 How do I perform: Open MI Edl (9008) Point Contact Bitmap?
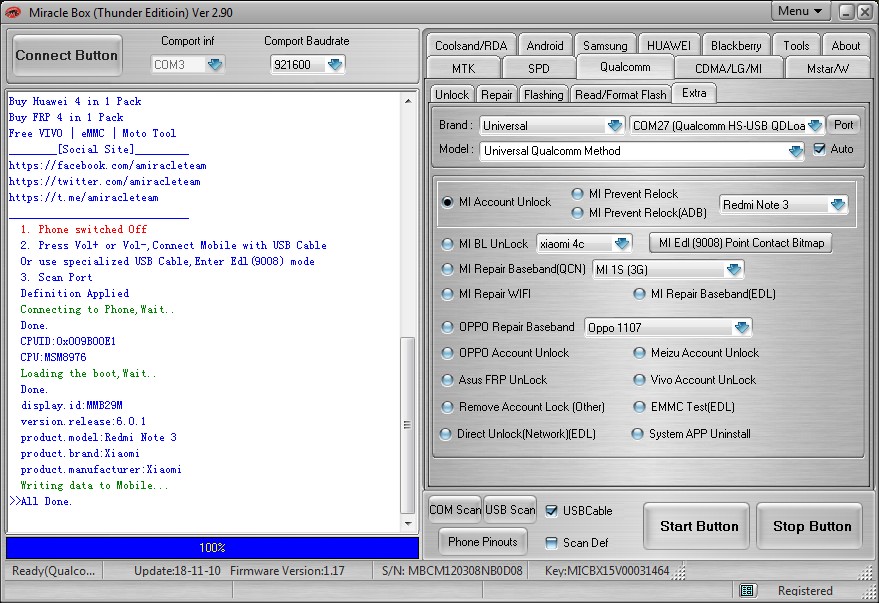click(741, 243)
